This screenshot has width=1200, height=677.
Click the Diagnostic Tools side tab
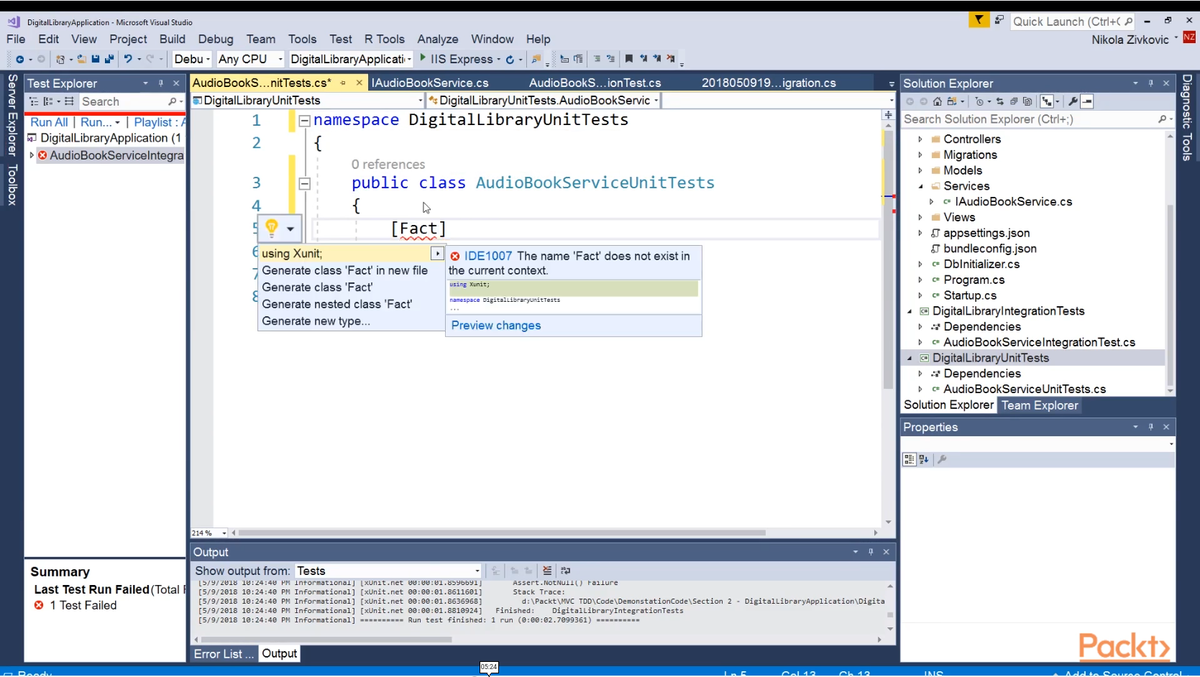(x=1187, y=118)
